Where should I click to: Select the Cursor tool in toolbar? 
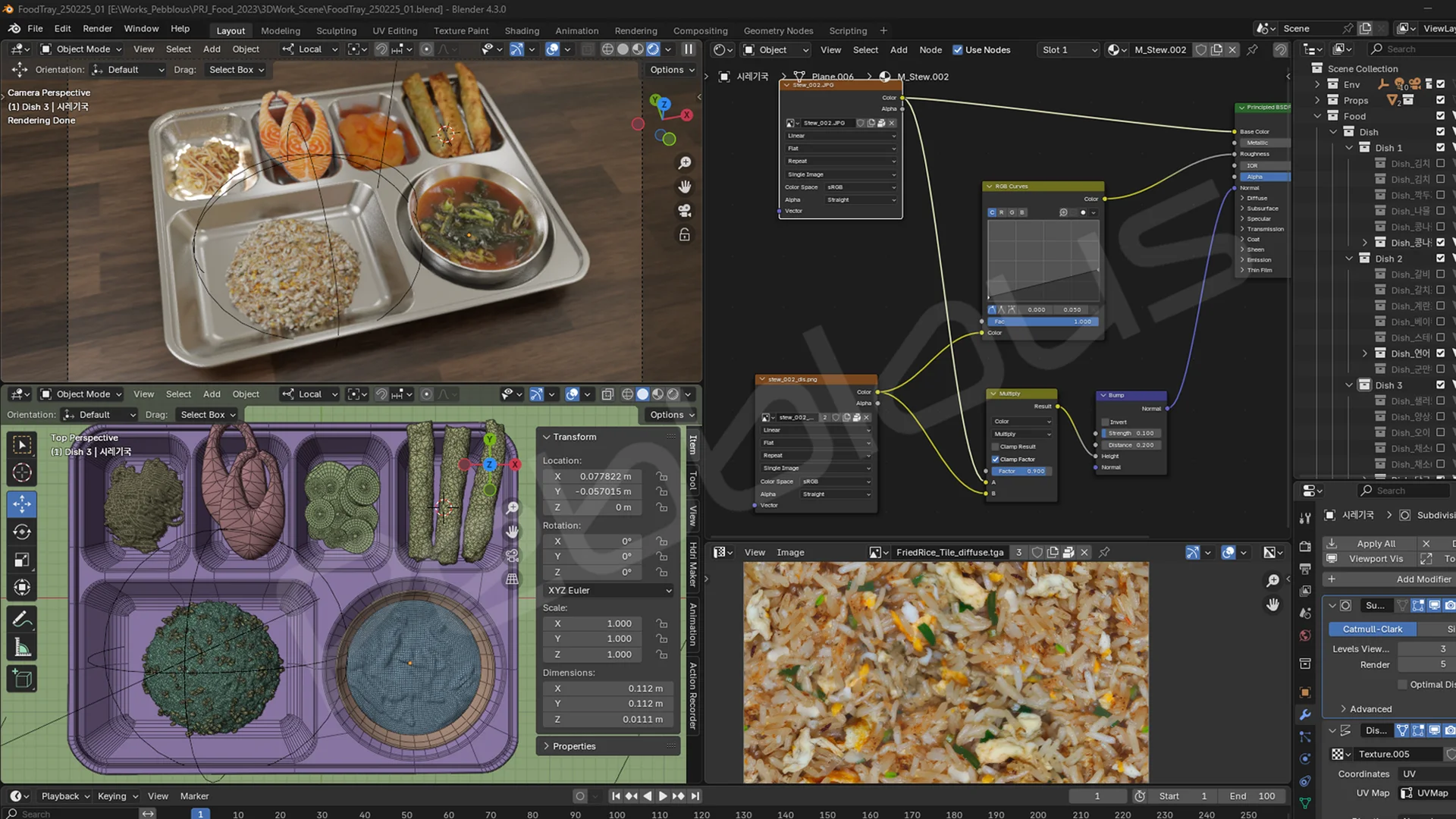click(x=22, y=472)
